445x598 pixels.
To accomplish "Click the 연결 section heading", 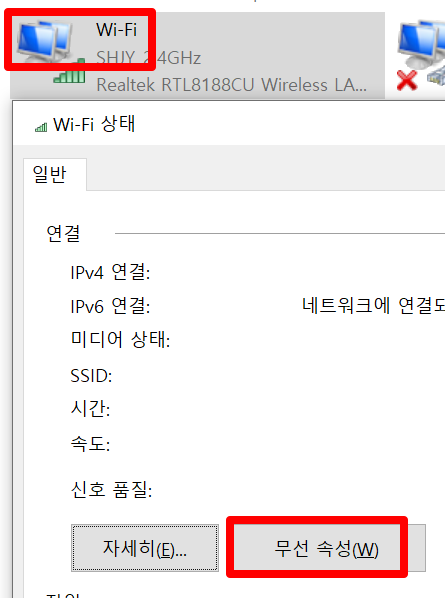I will [63, 233].
